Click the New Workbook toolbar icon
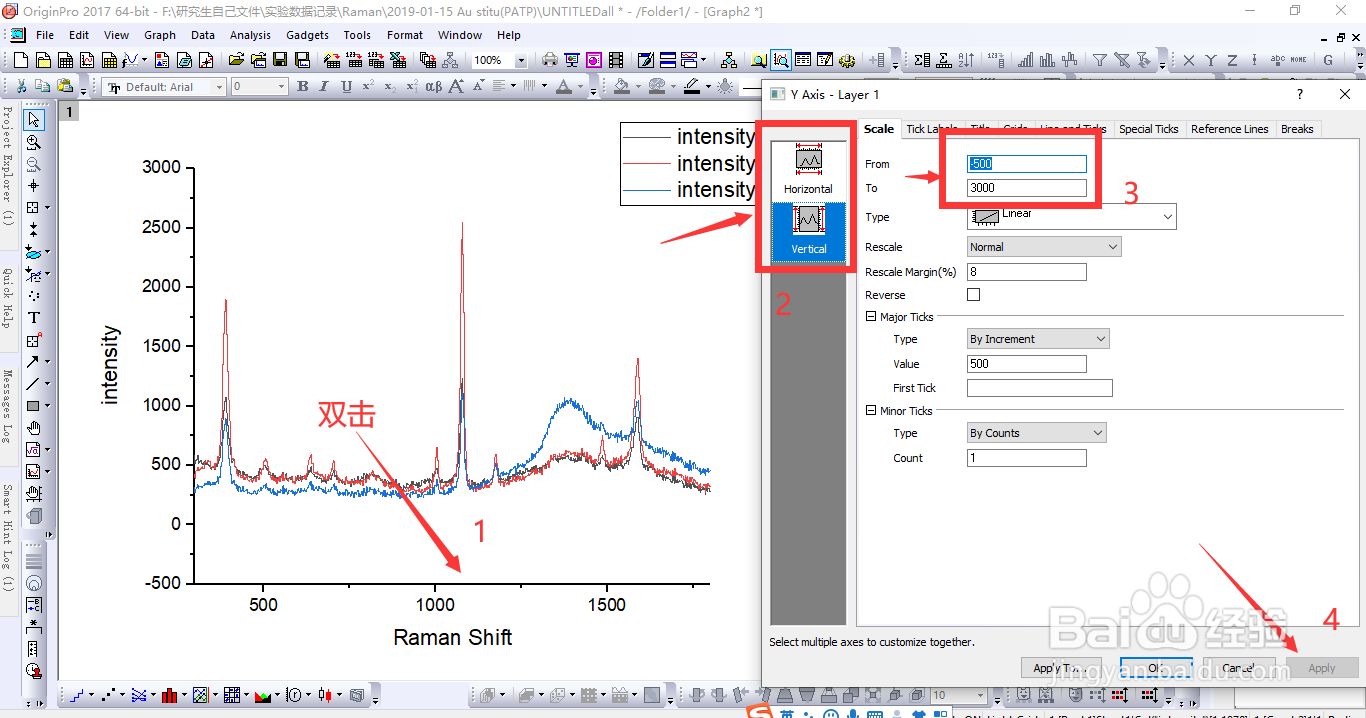This screenshot has width=1366, height=718. click(x=65, y=60)
